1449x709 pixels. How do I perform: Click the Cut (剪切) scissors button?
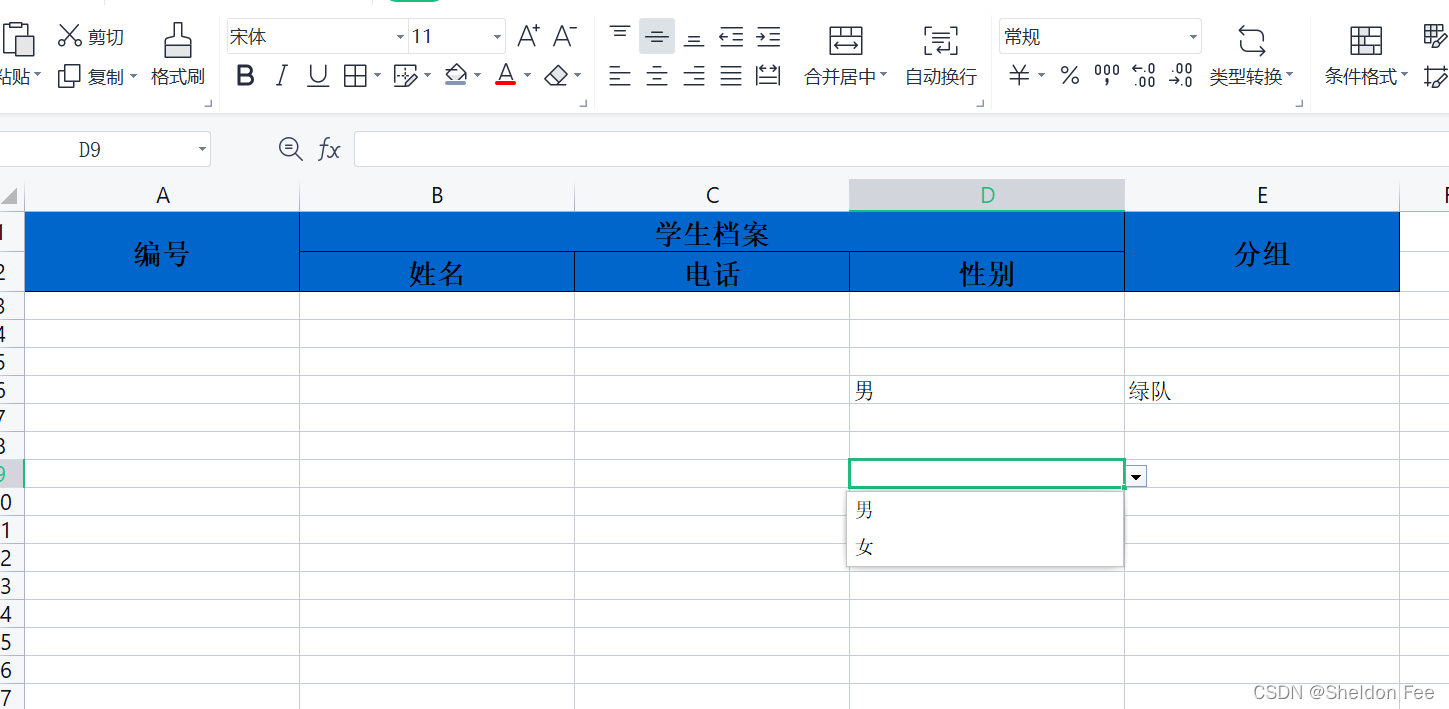tap(90, 37)
